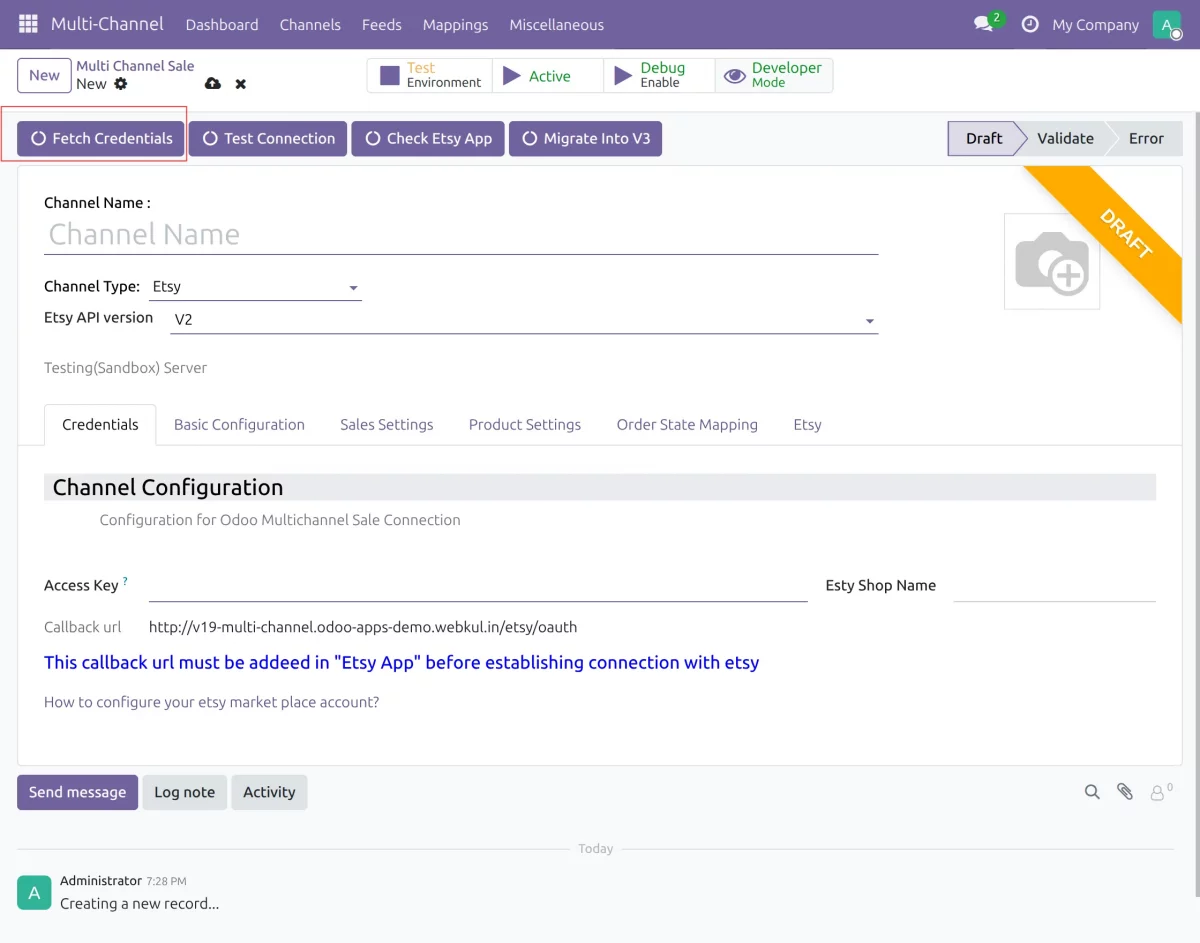Expand the Etsy API version dropdown
1200x943 pixels.
(524, 320)
